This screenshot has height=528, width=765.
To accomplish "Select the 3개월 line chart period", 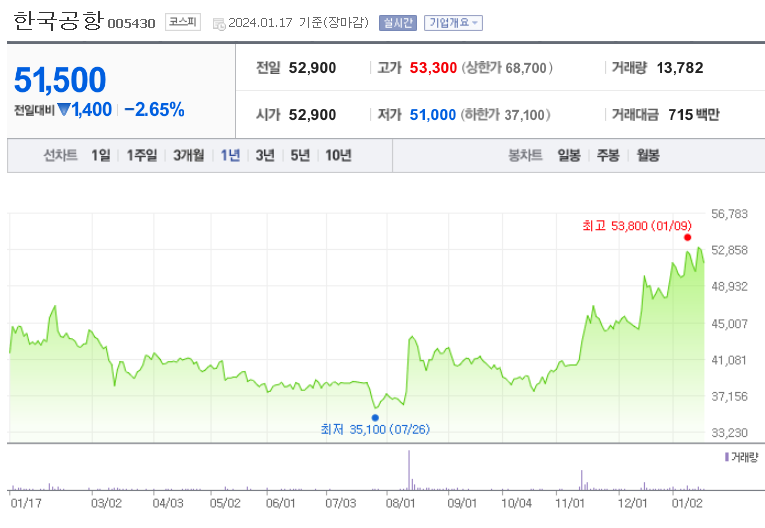I will (189, 156).
